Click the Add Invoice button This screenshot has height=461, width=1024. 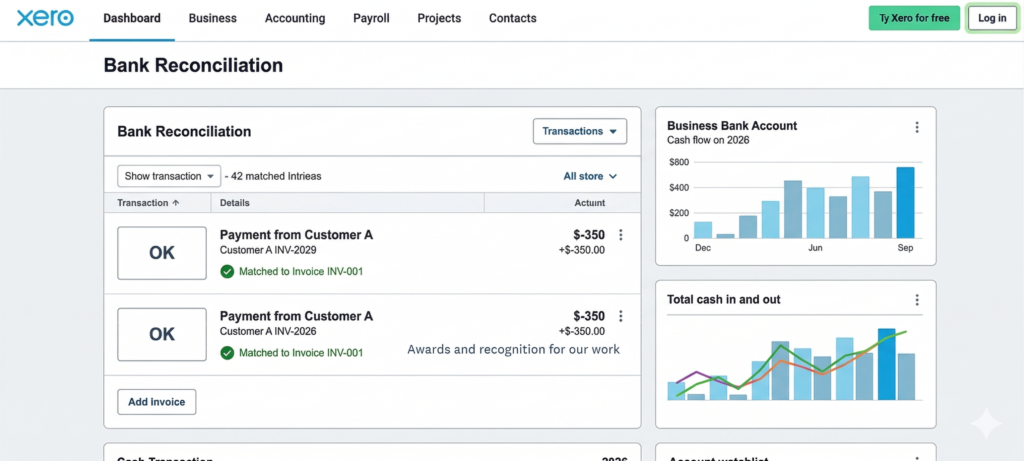(x=157, y=402)
